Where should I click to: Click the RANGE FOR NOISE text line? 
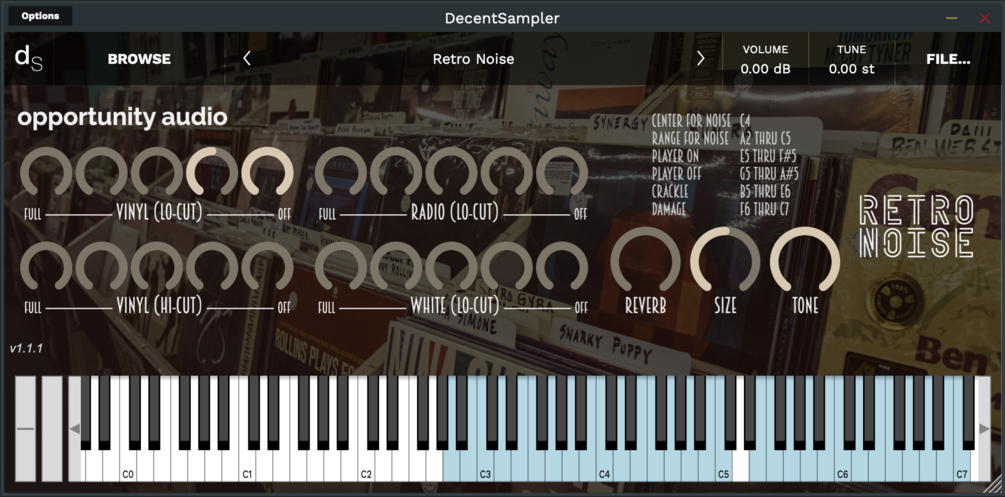point(721,139)
